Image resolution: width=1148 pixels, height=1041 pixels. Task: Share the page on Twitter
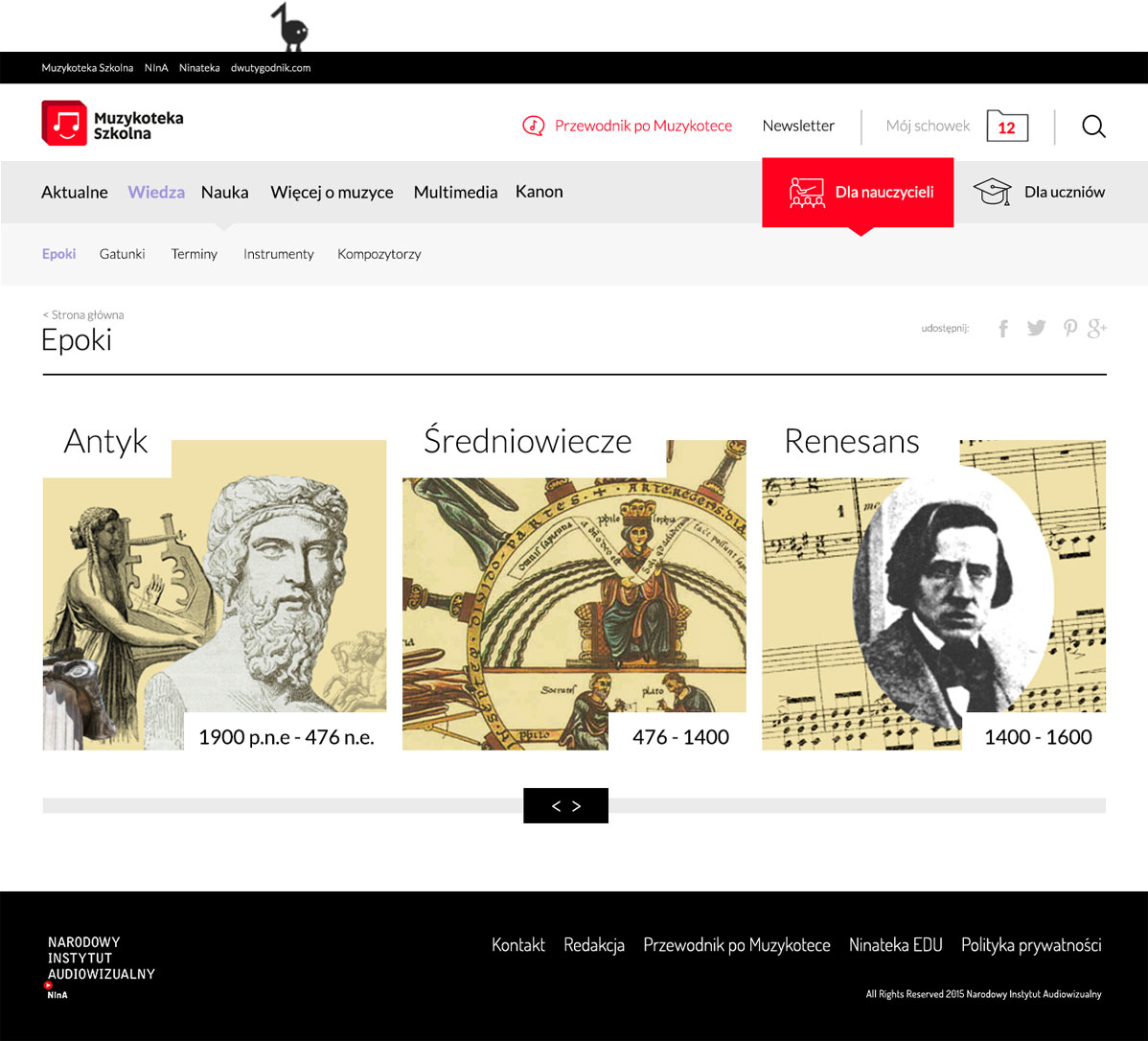tap(1036, 329)
